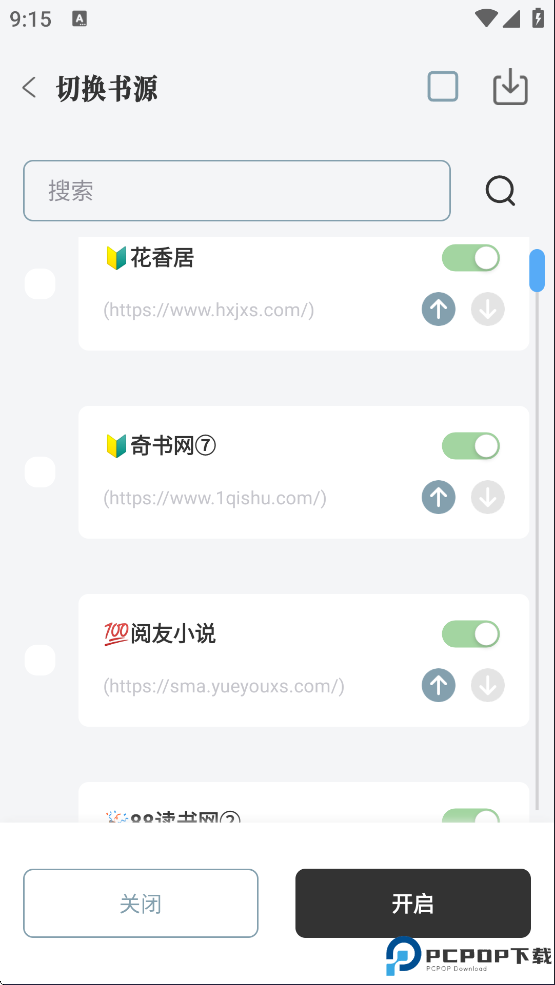Disable the 花香居 source switch
Viewport: 555px width, 985px height.
[x=471, y=258]
